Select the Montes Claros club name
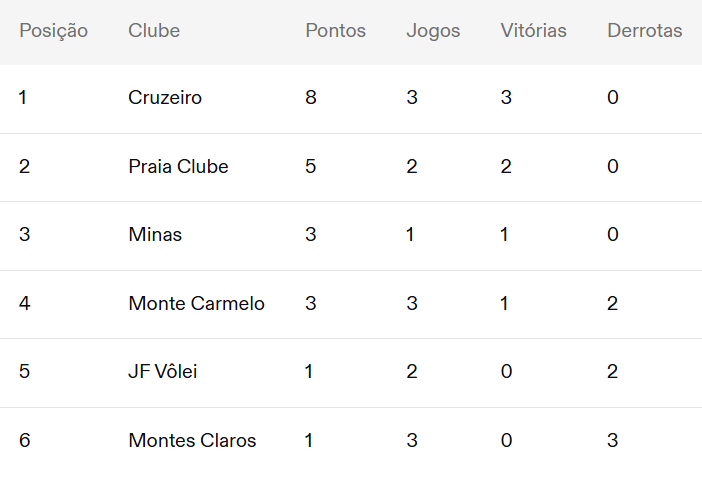Screen dimensions: 702x480 (192, 441)
